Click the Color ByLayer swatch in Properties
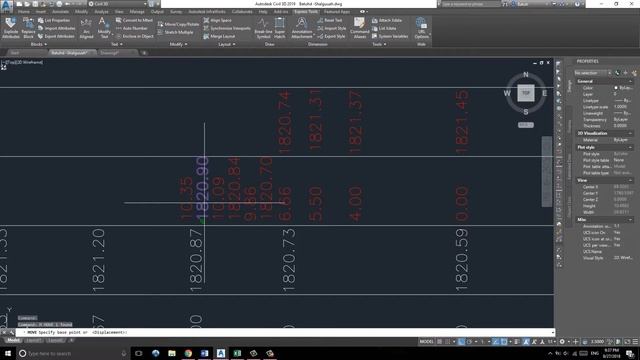Screen dimensions: 640x360 click(616, 88)
